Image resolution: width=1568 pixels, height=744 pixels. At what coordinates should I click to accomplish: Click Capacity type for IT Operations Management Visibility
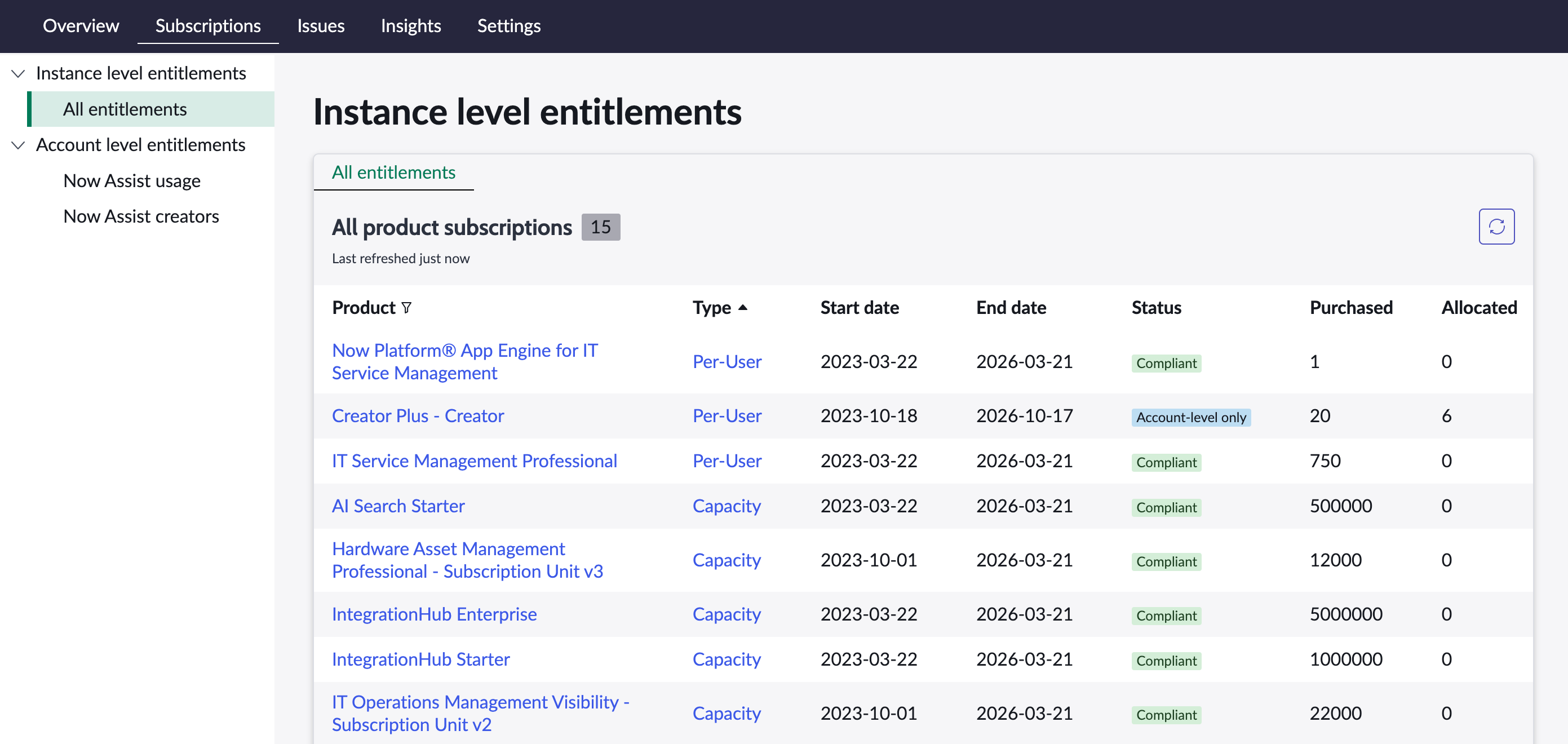point(727,714)
